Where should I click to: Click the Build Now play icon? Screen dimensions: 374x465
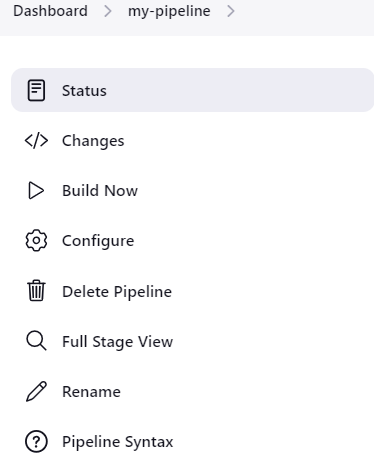(36, 191)
